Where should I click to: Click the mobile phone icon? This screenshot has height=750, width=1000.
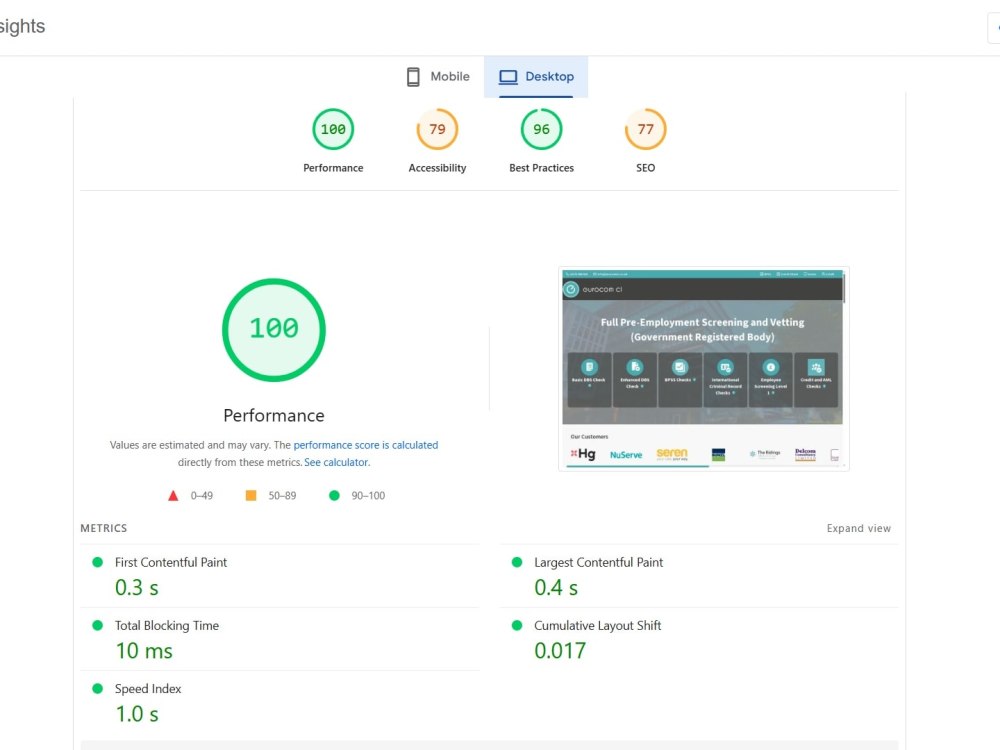point(413,77)
